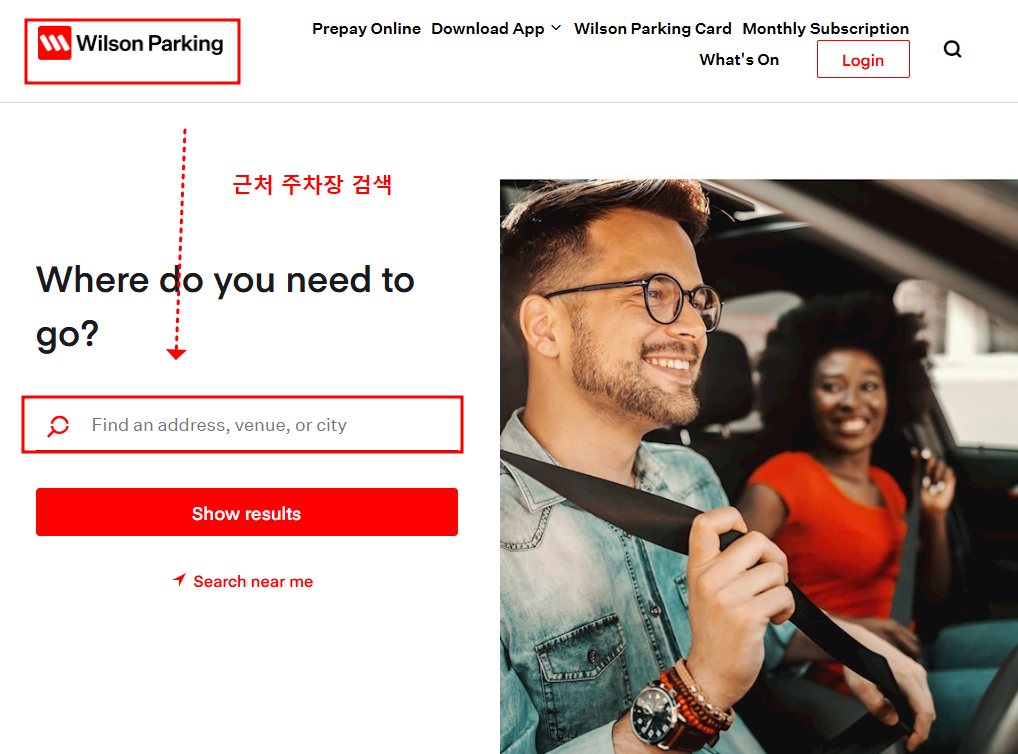Open the What's On page
Viewport: 1018px width, 754px height.
[739, 60]
